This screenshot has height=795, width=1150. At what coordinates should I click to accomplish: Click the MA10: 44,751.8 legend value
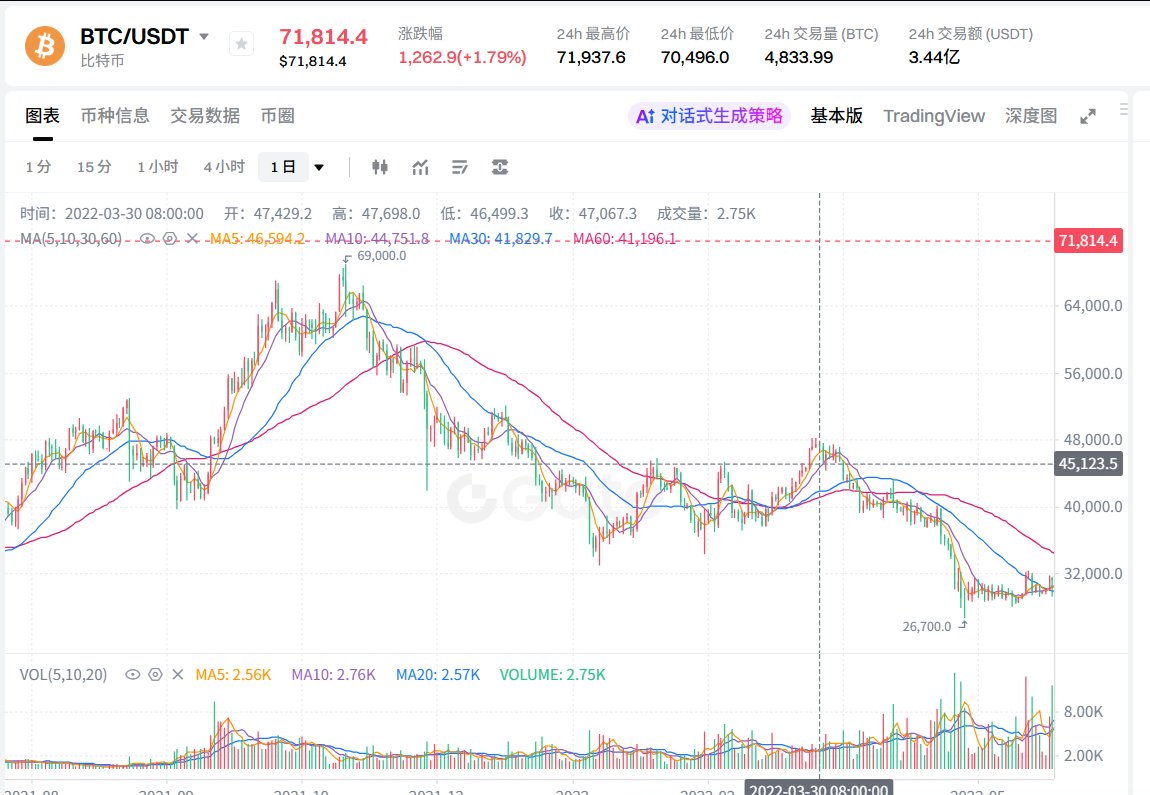(x=377, y=238)
